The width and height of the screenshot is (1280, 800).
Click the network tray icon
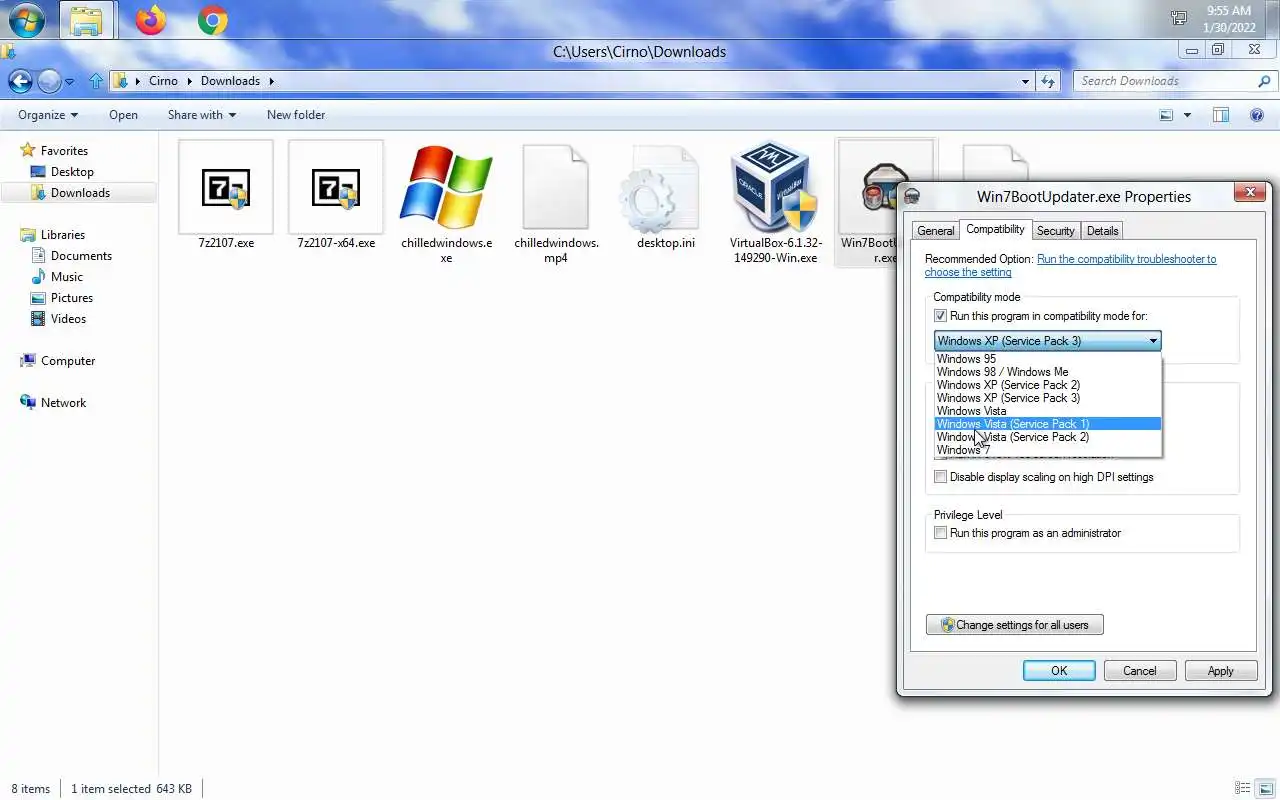pyautogui.click(x=1179, y=18)
